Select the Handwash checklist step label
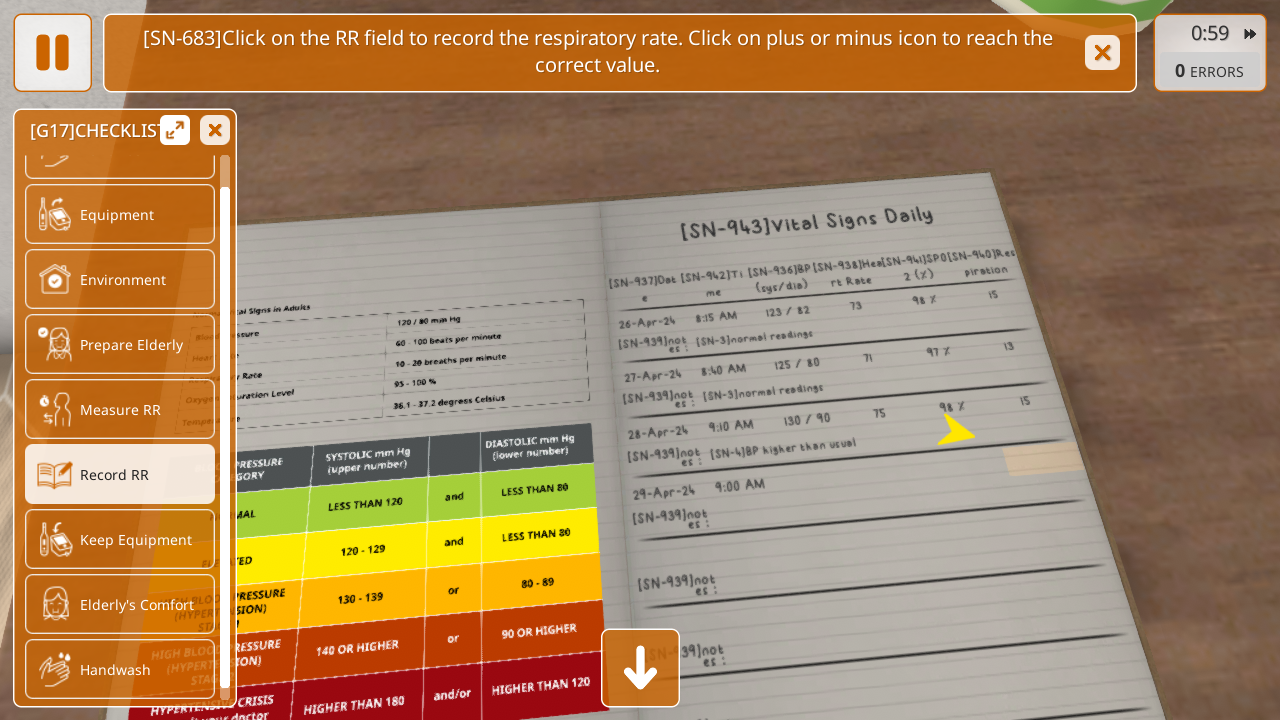Viewport: 1280px width, 720px height. pyautogui.click(x=115, y=670)
